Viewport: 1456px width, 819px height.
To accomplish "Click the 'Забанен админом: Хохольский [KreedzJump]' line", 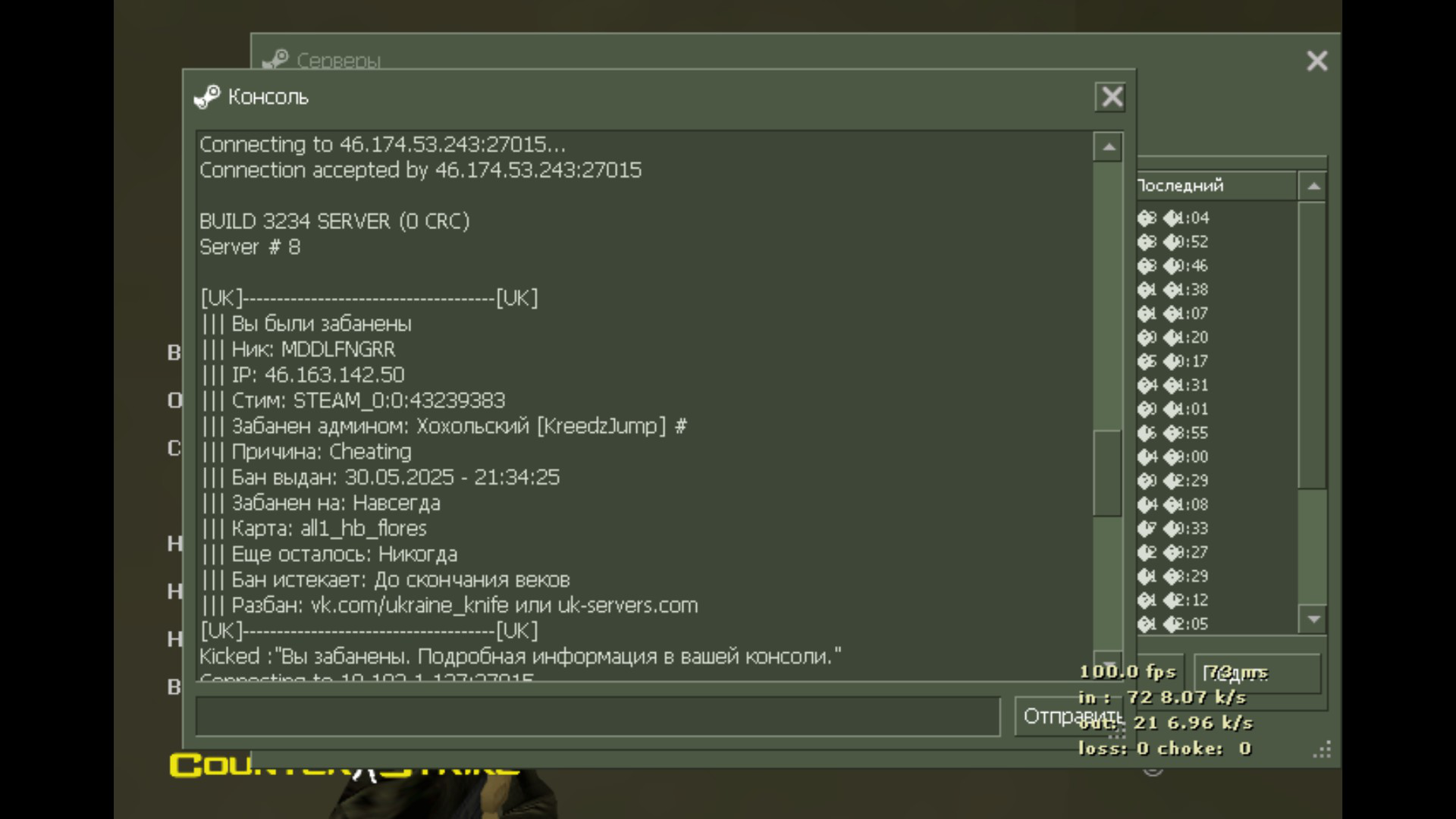I will point(444,426).
